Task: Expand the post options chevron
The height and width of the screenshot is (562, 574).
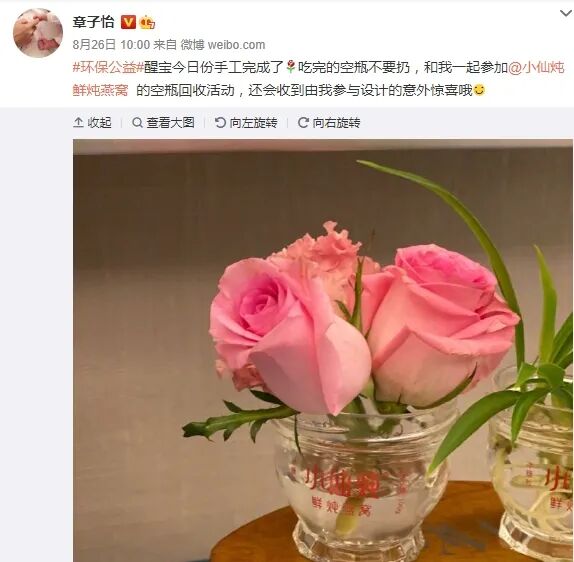Action: point(566,14)
